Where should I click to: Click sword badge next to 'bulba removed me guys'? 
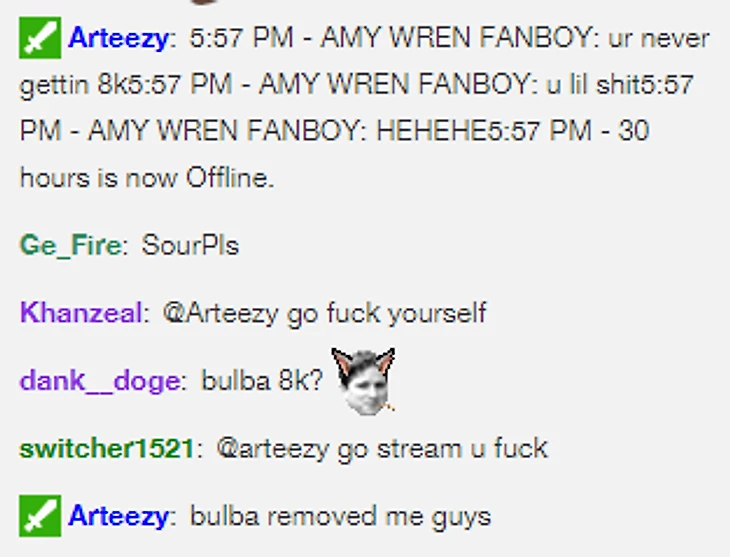[x=40, y=516]
